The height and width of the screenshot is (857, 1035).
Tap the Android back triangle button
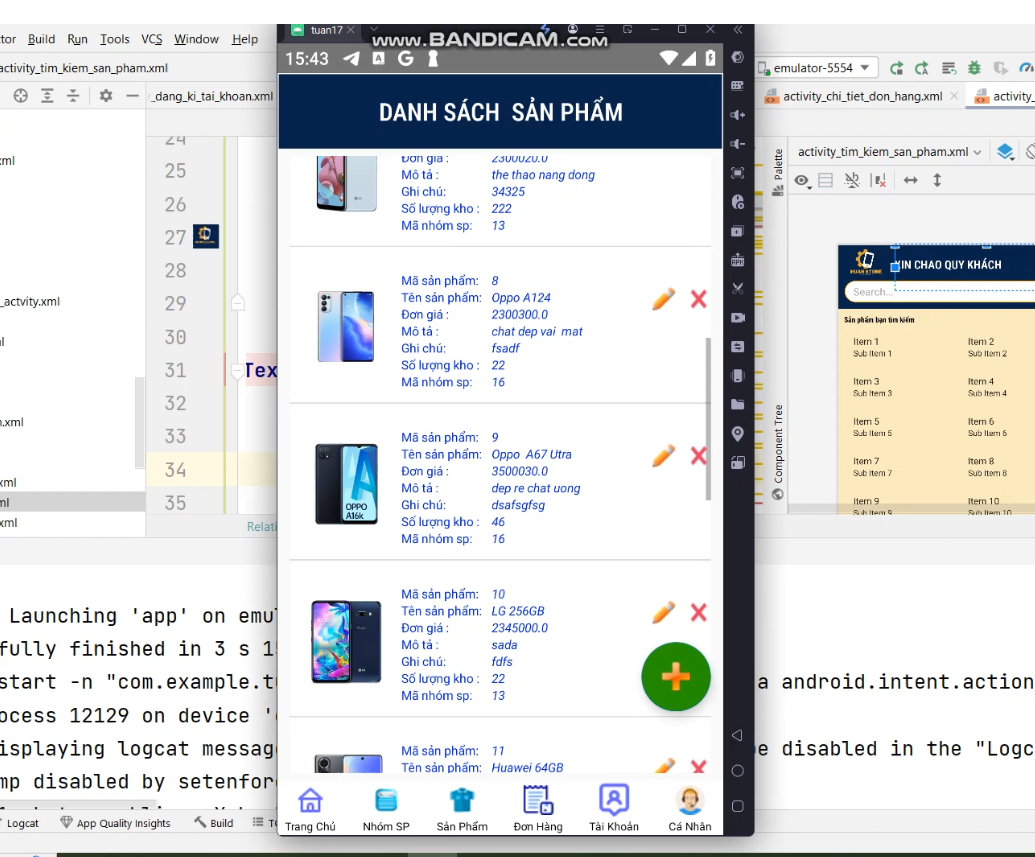pos(737,735)
